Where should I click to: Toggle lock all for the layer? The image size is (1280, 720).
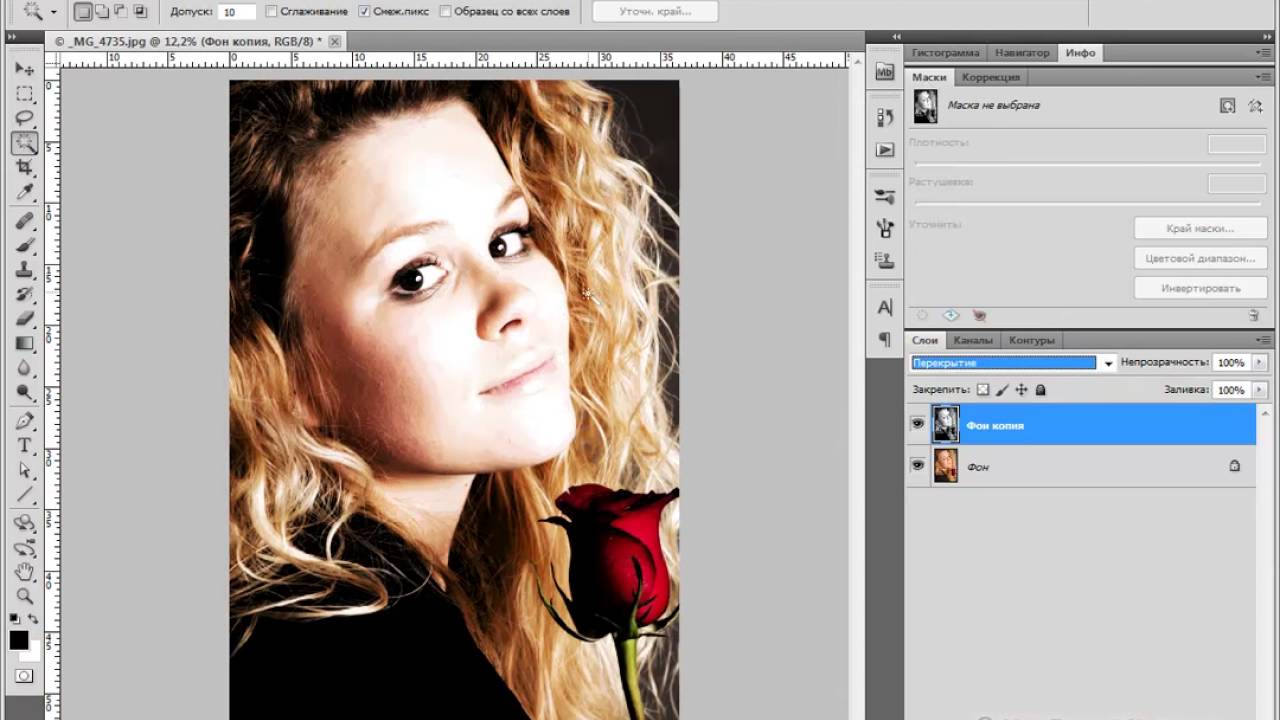1040,390
